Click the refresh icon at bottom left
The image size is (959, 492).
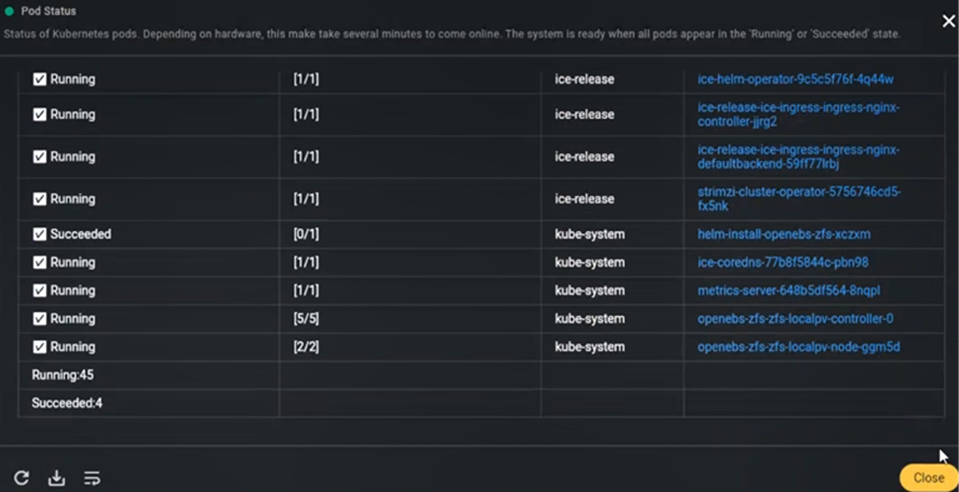click(21, 478)
